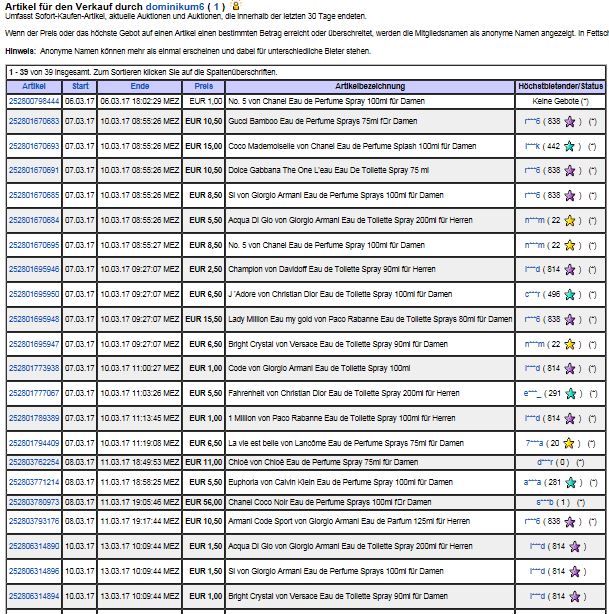Click the yellow star in La vie est belle row
The height and width of the screenshot is (614, 609).
click(x=569, y=443)
